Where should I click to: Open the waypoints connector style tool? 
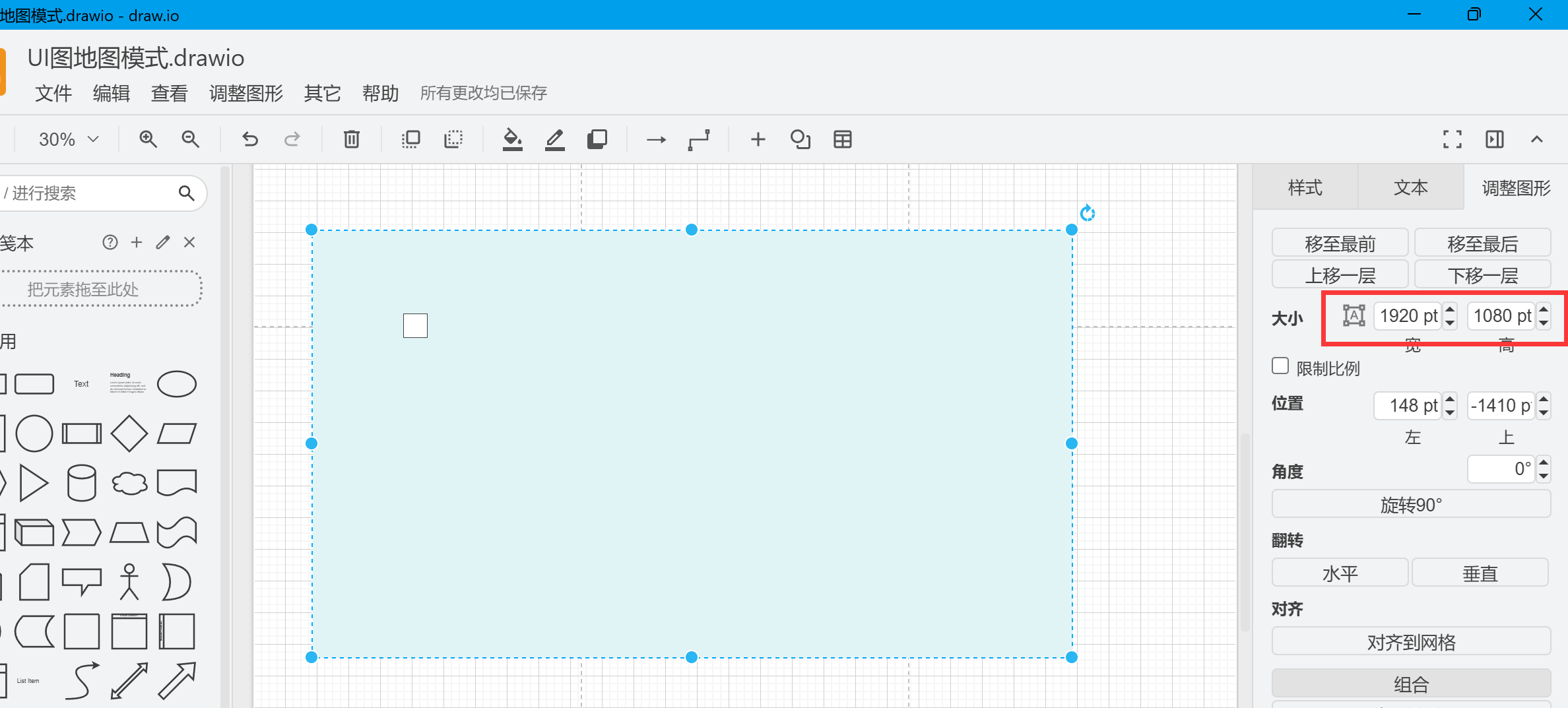699,140
